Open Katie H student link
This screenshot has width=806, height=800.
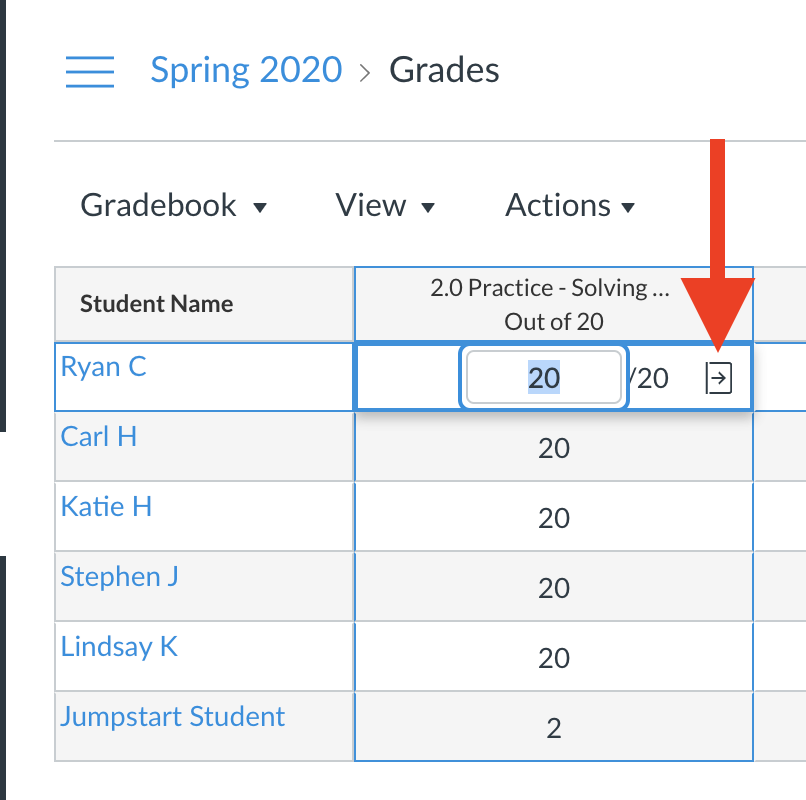point(106,506)
